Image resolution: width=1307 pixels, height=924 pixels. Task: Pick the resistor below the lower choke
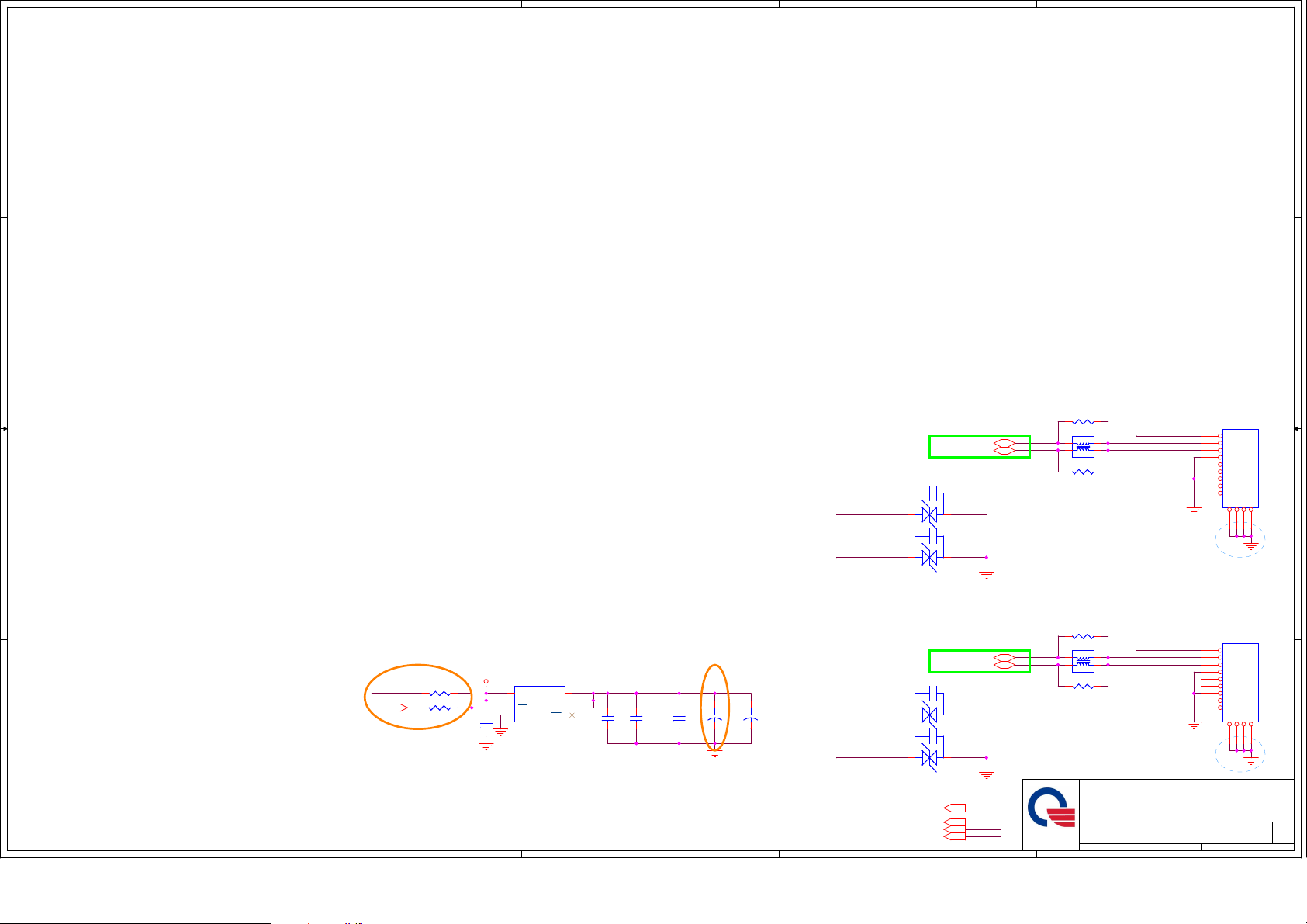pos(1083,686)
